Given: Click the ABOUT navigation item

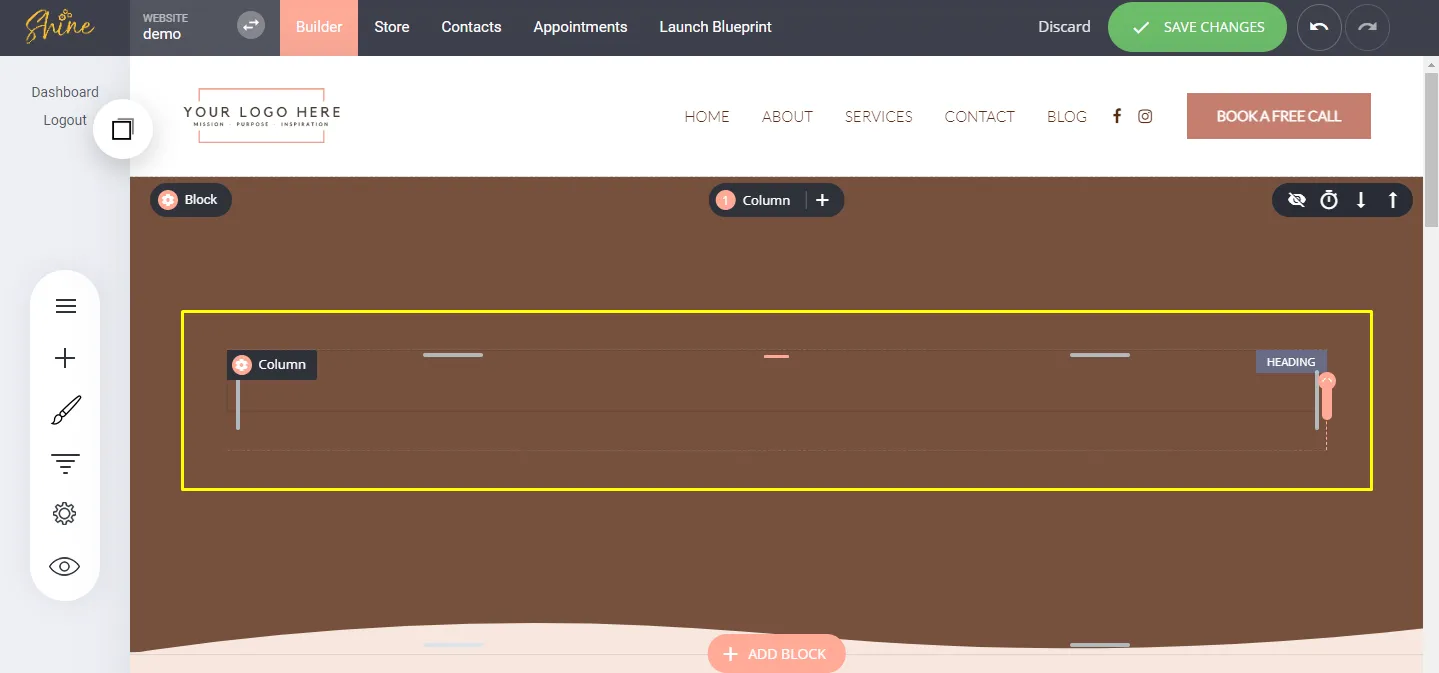Looking at the screenshot, I should (x=787, y=116).
